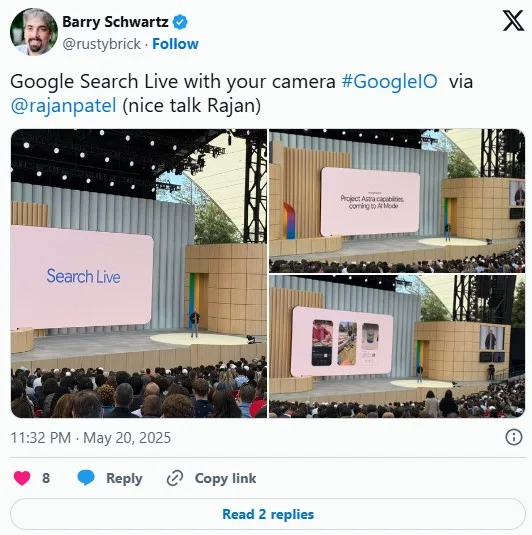This screenshot has height=535, width=532.
Task: Open Barry Schwartz profile avatar
Action: click(x=34, y=32)
